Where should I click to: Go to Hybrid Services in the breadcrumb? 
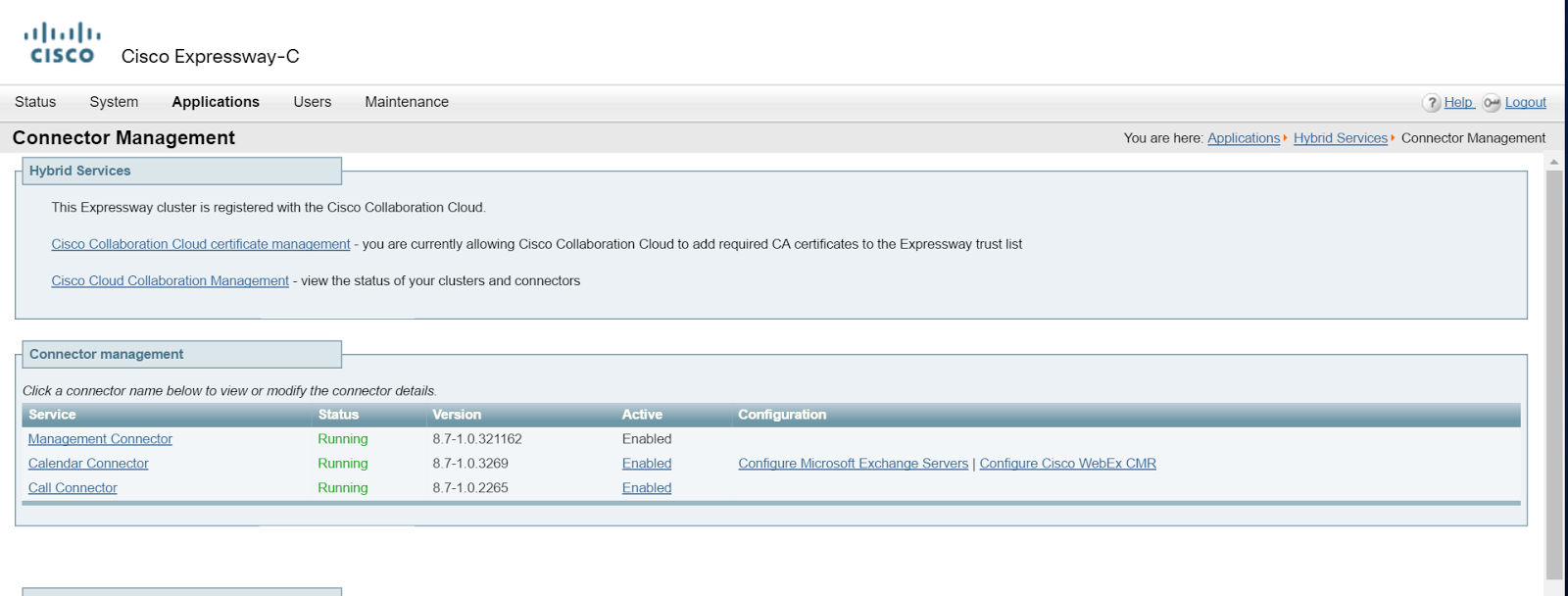(1341, 138)
